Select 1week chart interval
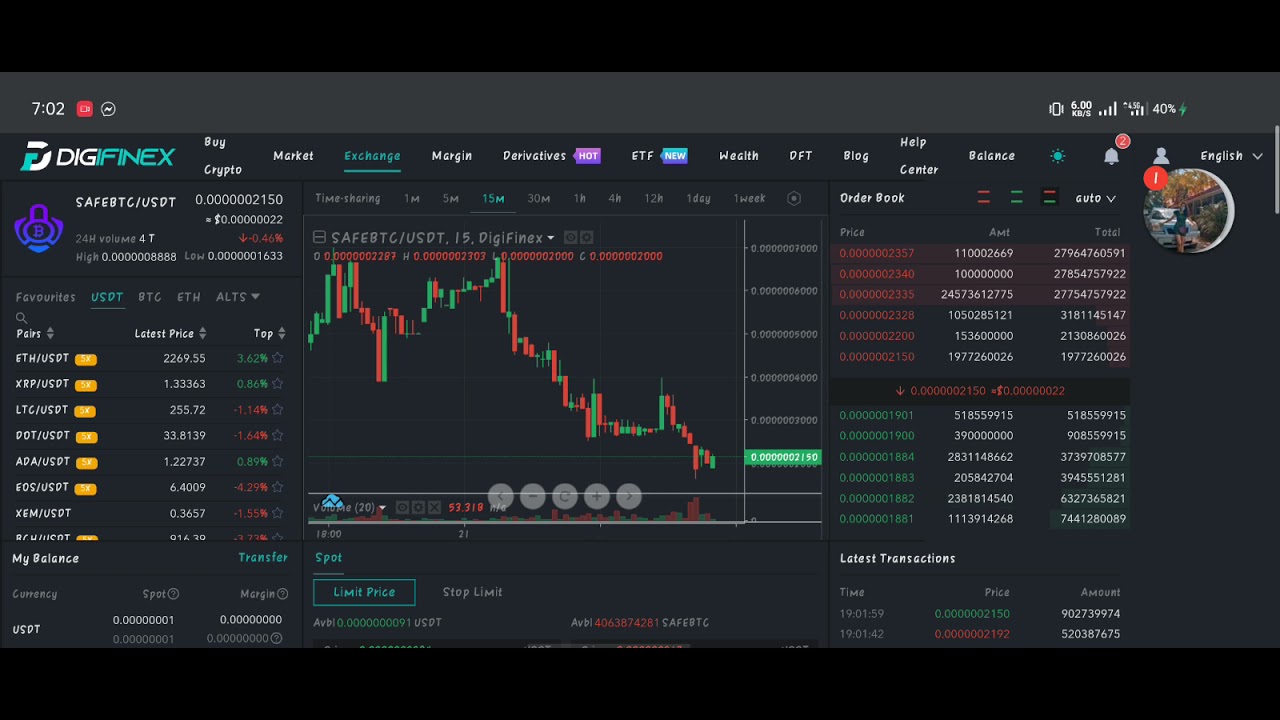The image size is (1280, 720). (x=750, y=198)
